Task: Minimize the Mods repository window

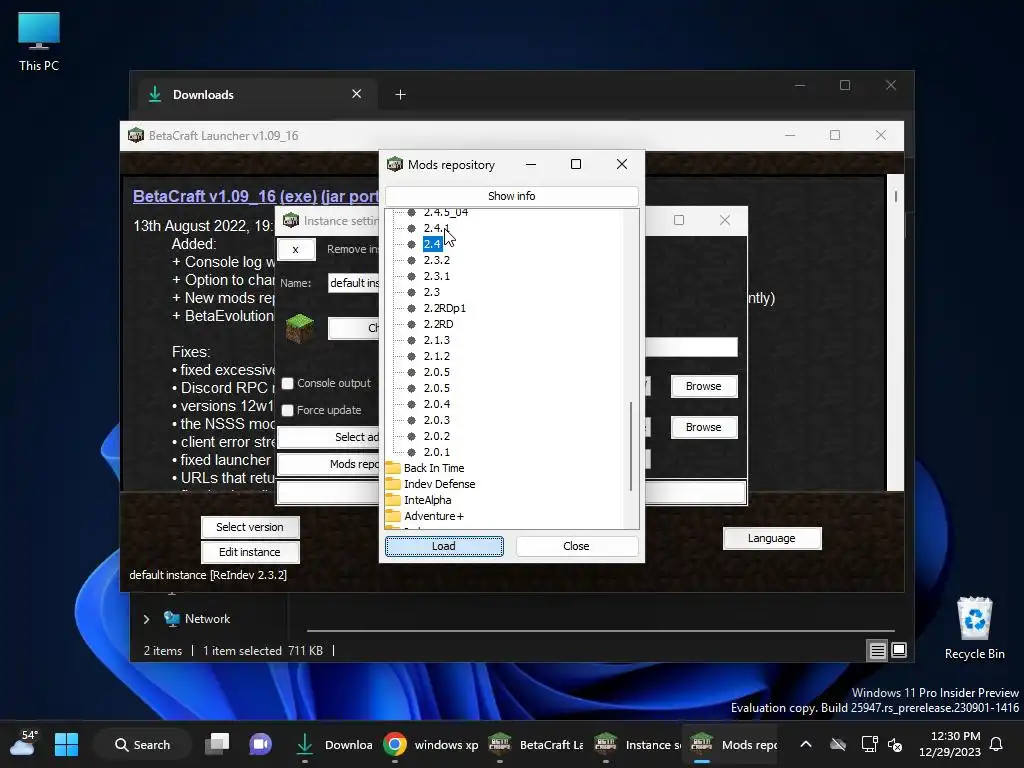Action: point(531,165)
